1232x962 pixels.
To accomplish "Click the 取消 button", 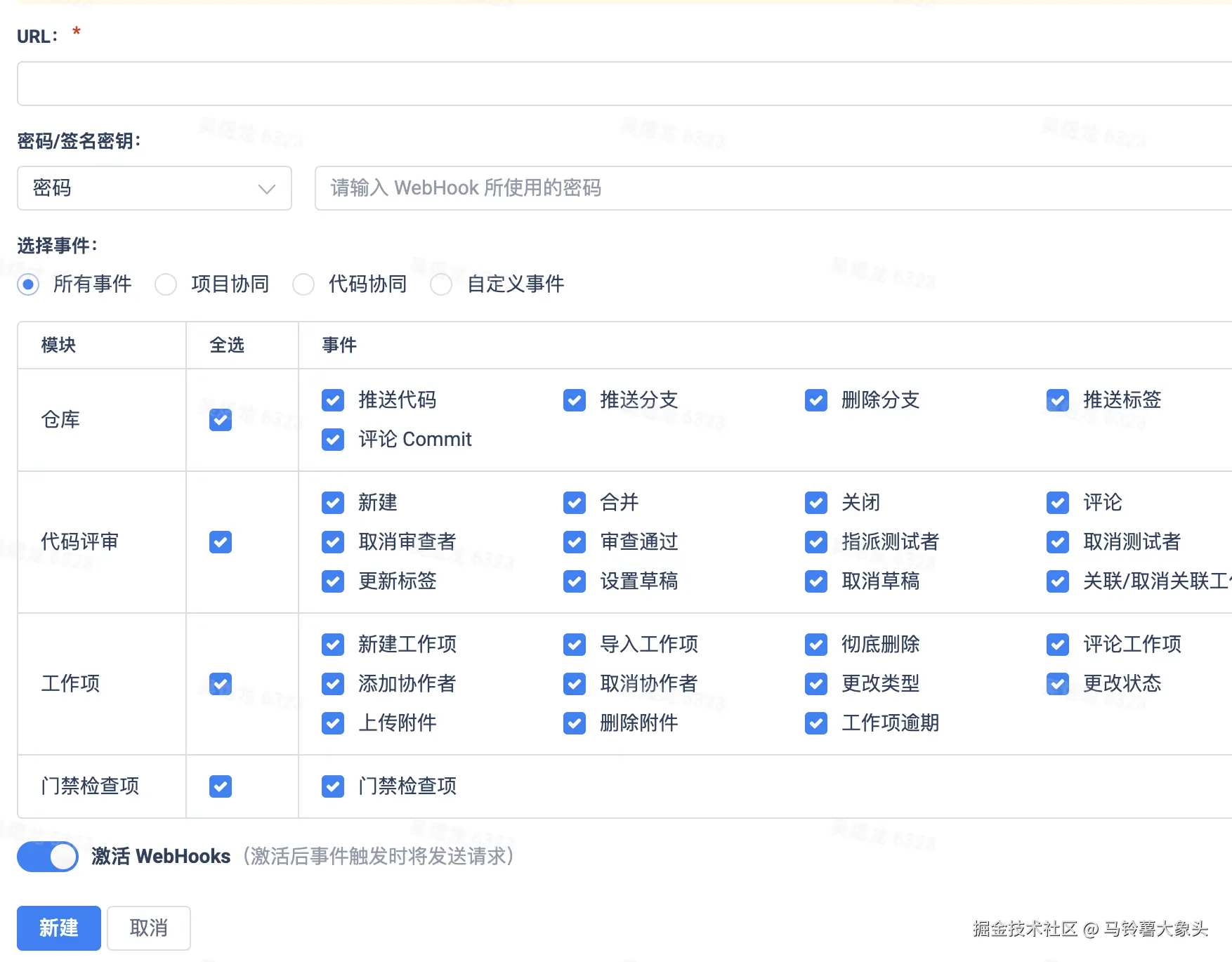I will (149, 928).
